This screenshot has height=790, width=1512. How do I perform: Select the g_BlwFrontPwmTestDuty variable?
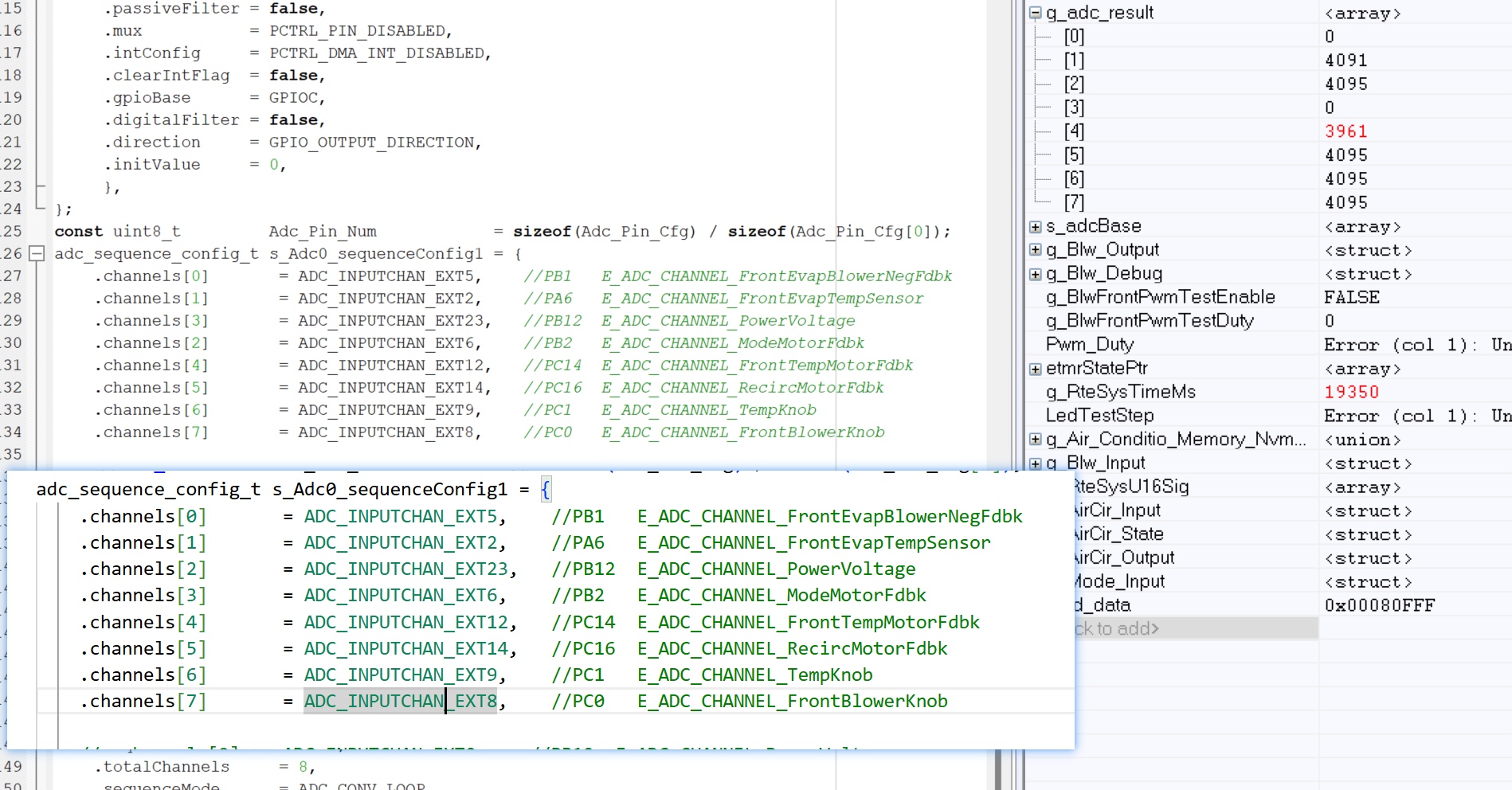coord(1150,321)
